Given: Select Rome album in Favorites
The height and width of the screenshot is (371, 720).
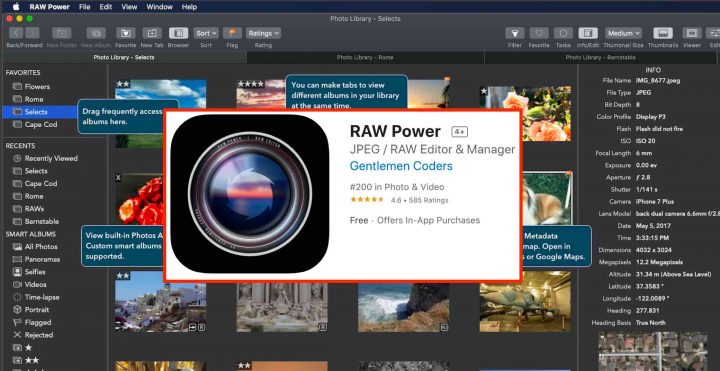Looking at the screenshot, I should [34, 99].
